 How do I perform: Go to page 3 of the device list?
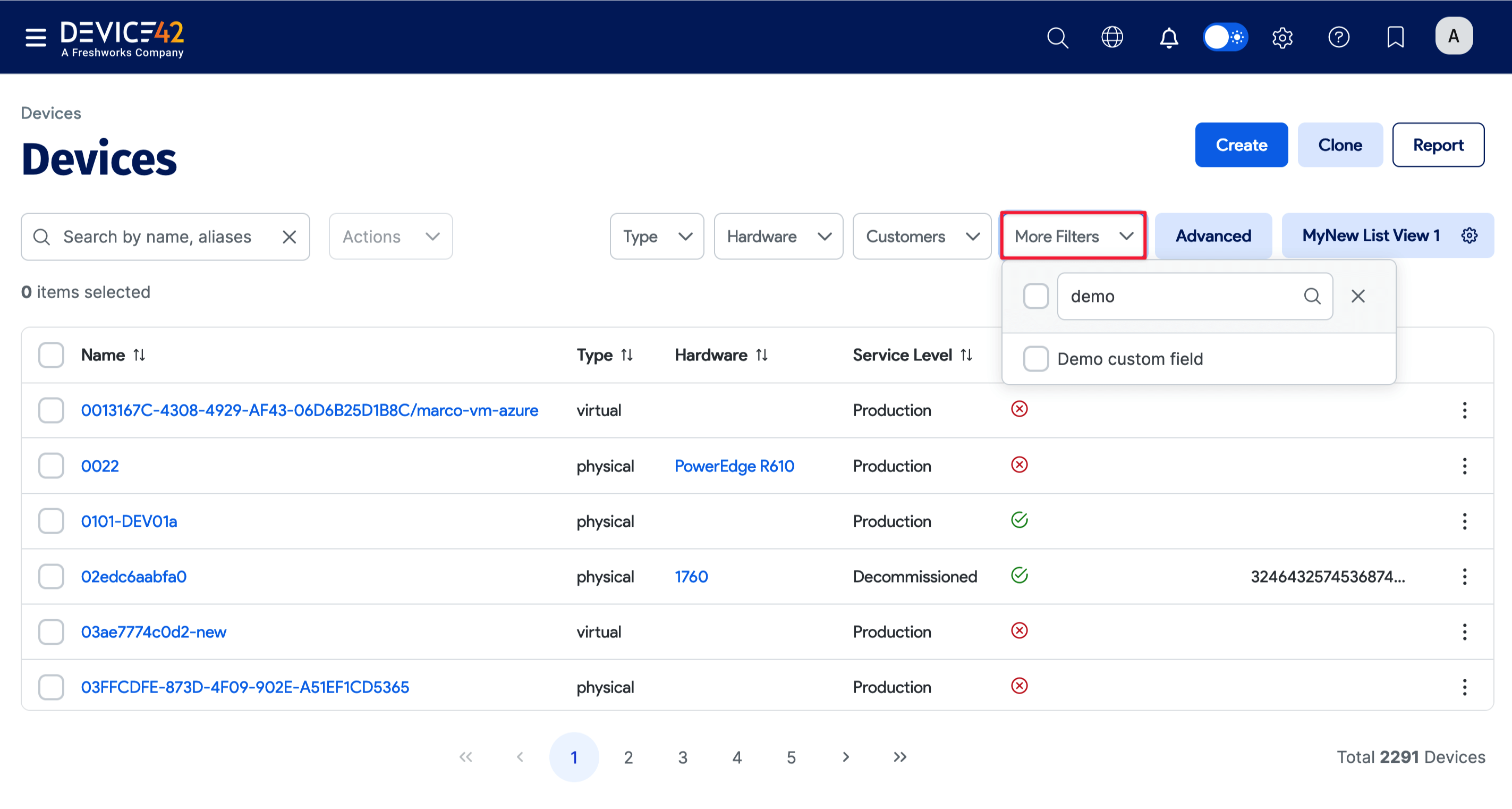(683, 757)
